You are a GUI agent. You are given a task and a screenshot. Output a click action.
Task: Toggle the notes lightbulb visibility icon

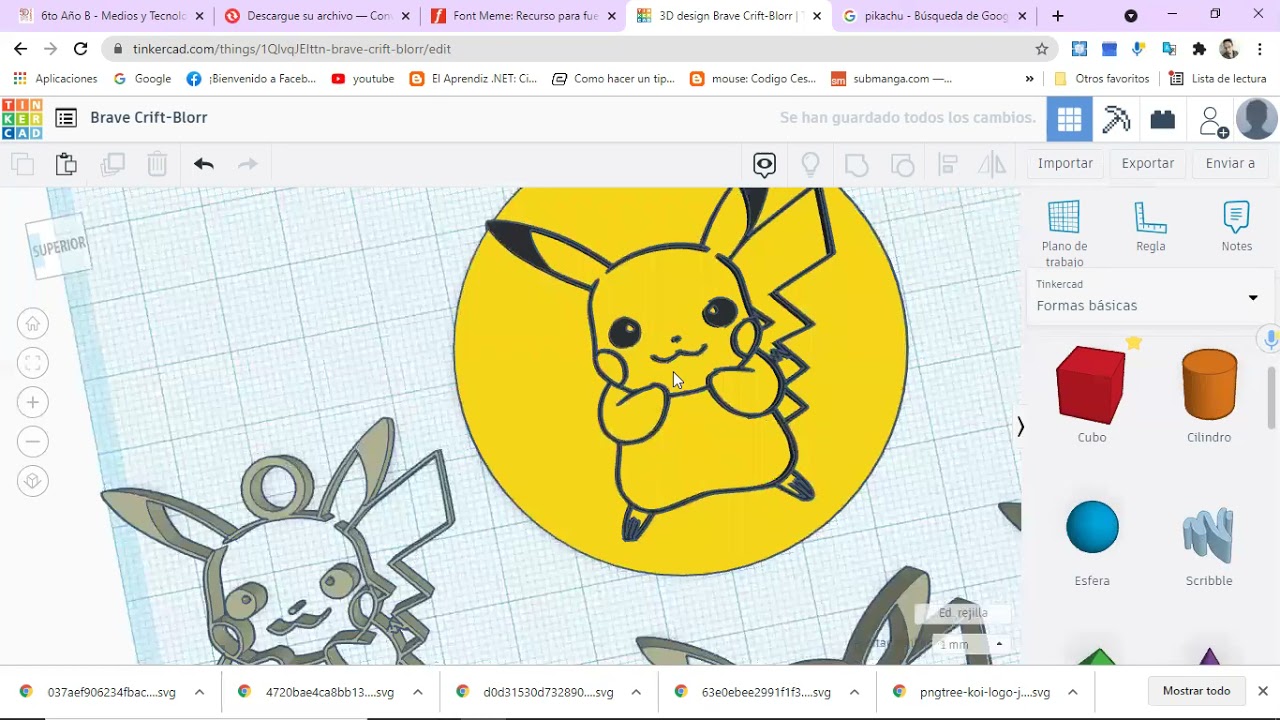811,164
